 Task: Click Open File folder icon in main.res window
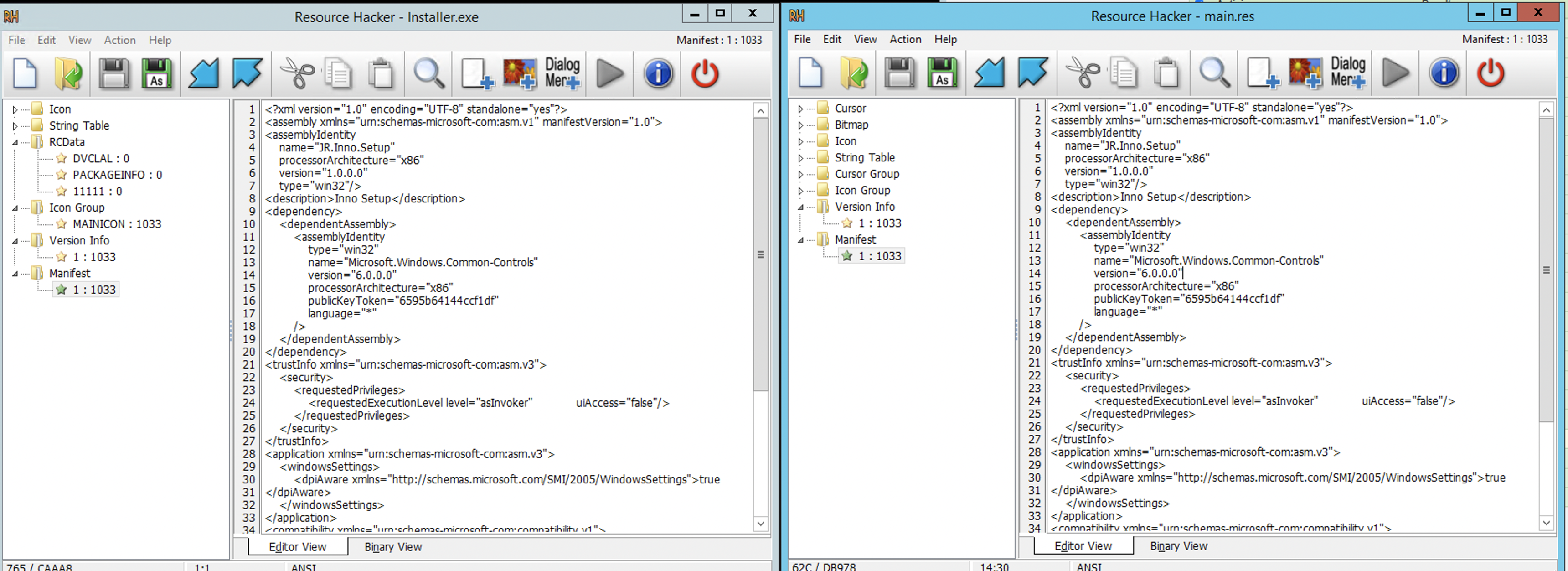tap(854, 73)
